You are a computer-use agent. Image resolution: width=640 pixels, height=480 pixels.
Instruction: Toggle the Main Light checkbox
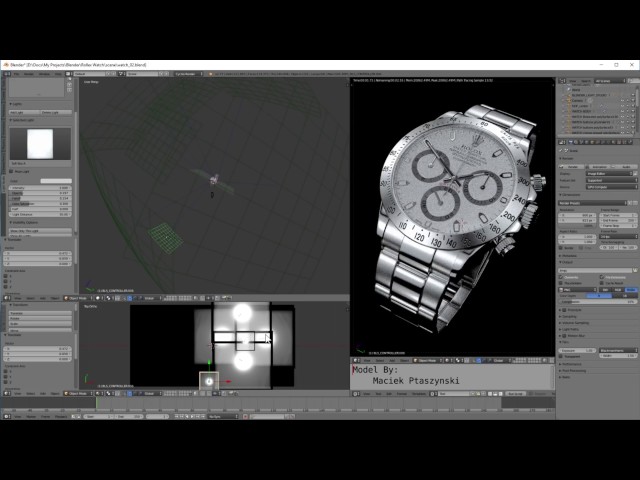pos(11,171)
